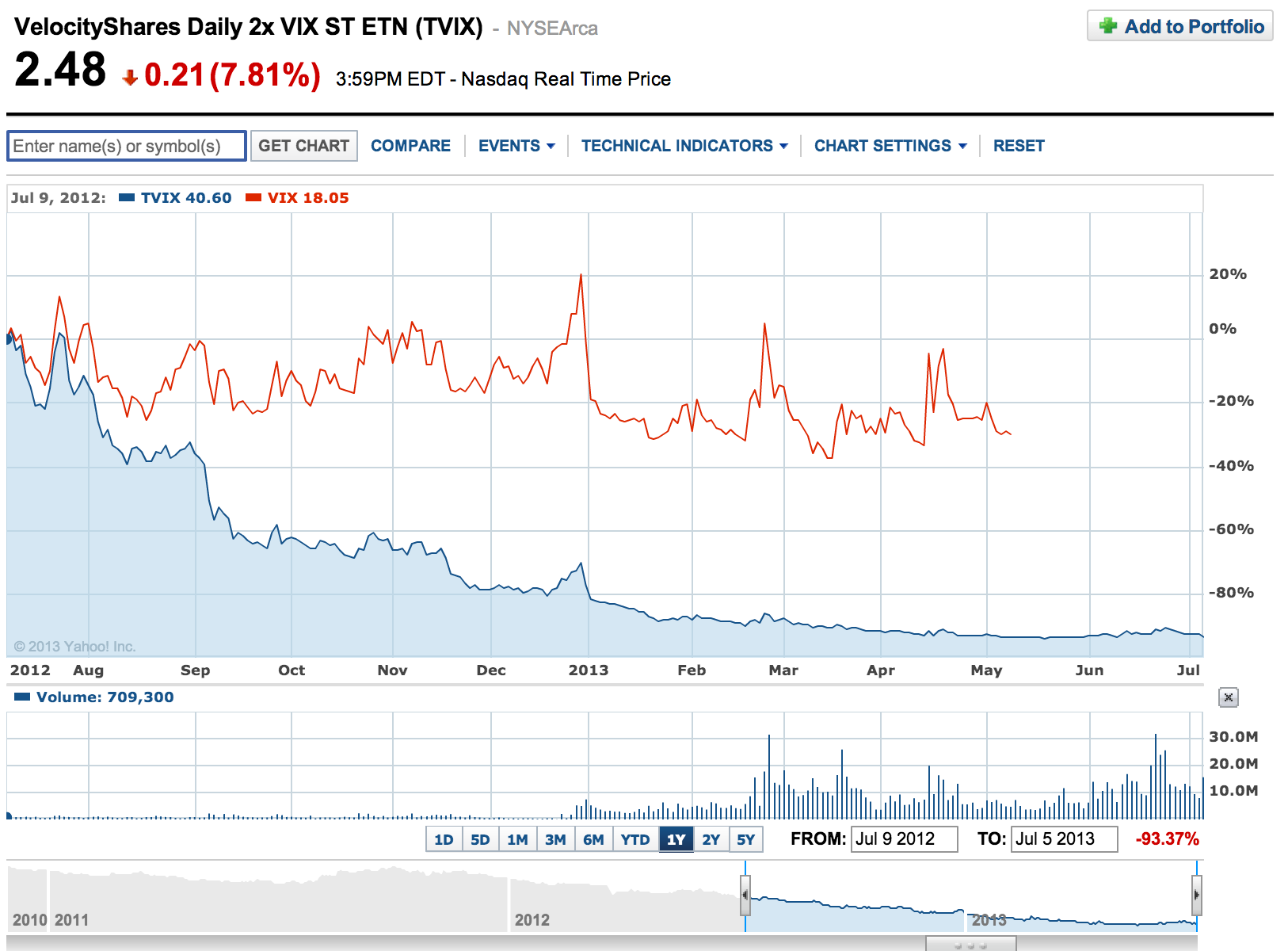Click the Jul 9, 2012 date label
1288x951 pixels.
pos(58,198)
